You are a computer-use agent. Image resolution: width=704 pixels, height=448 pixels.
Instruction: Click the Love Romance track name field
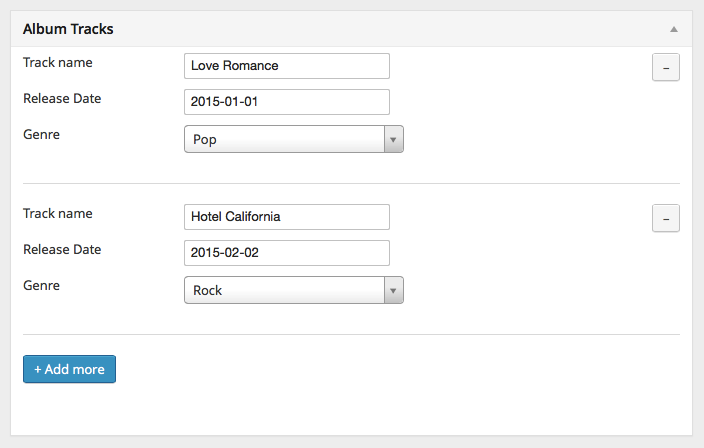(287, 66)
